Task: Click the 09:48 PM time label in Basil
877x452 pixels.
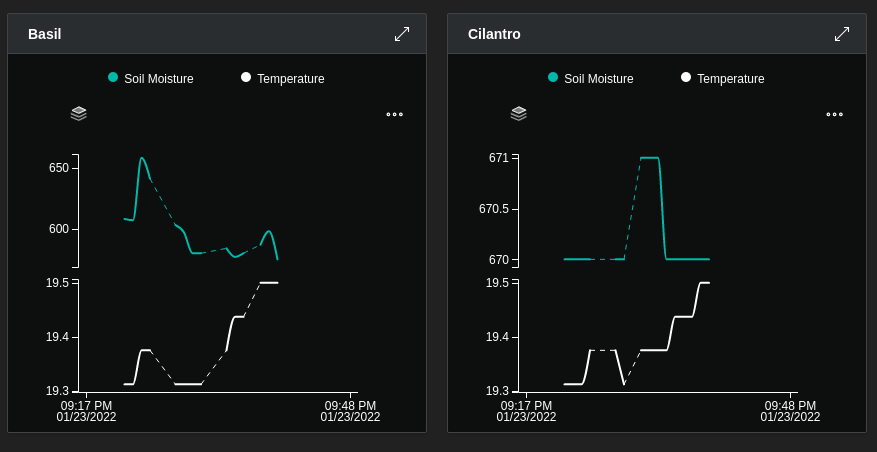Action: [350, 406]
